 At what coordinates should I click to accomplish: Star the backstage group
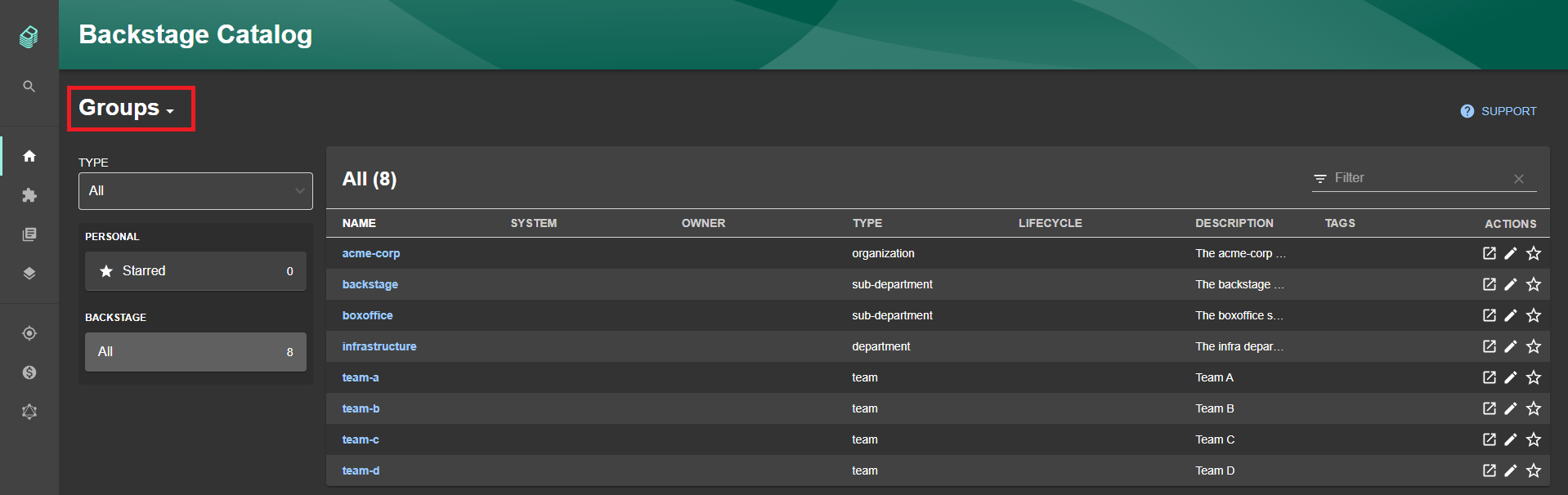tap(1534, 284)
